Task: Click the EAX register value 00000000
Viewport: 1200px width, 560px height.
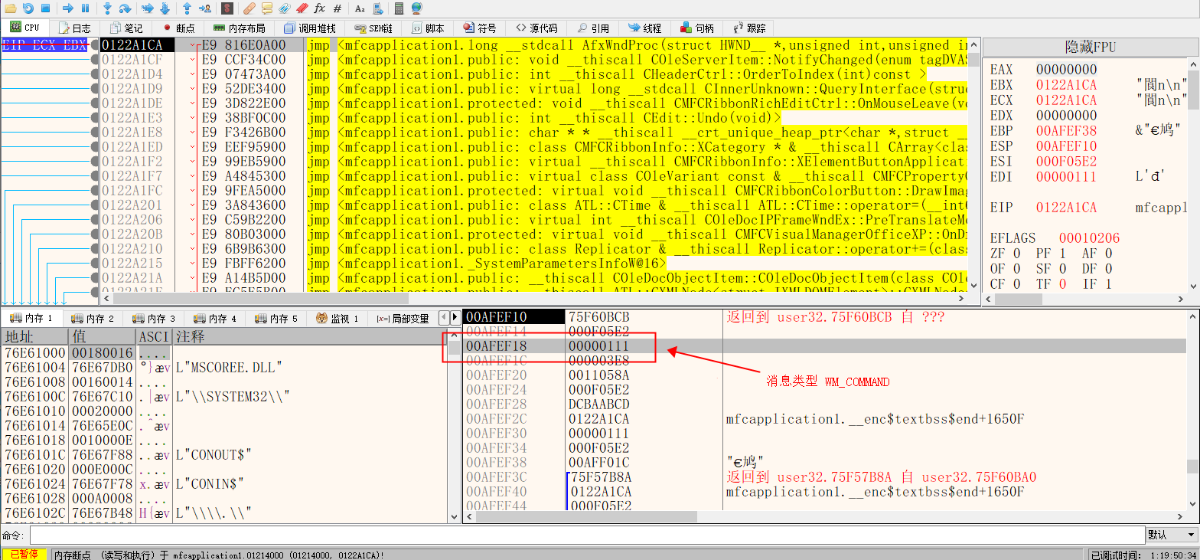Action: pyautogui.click(x=1066, y=69)
